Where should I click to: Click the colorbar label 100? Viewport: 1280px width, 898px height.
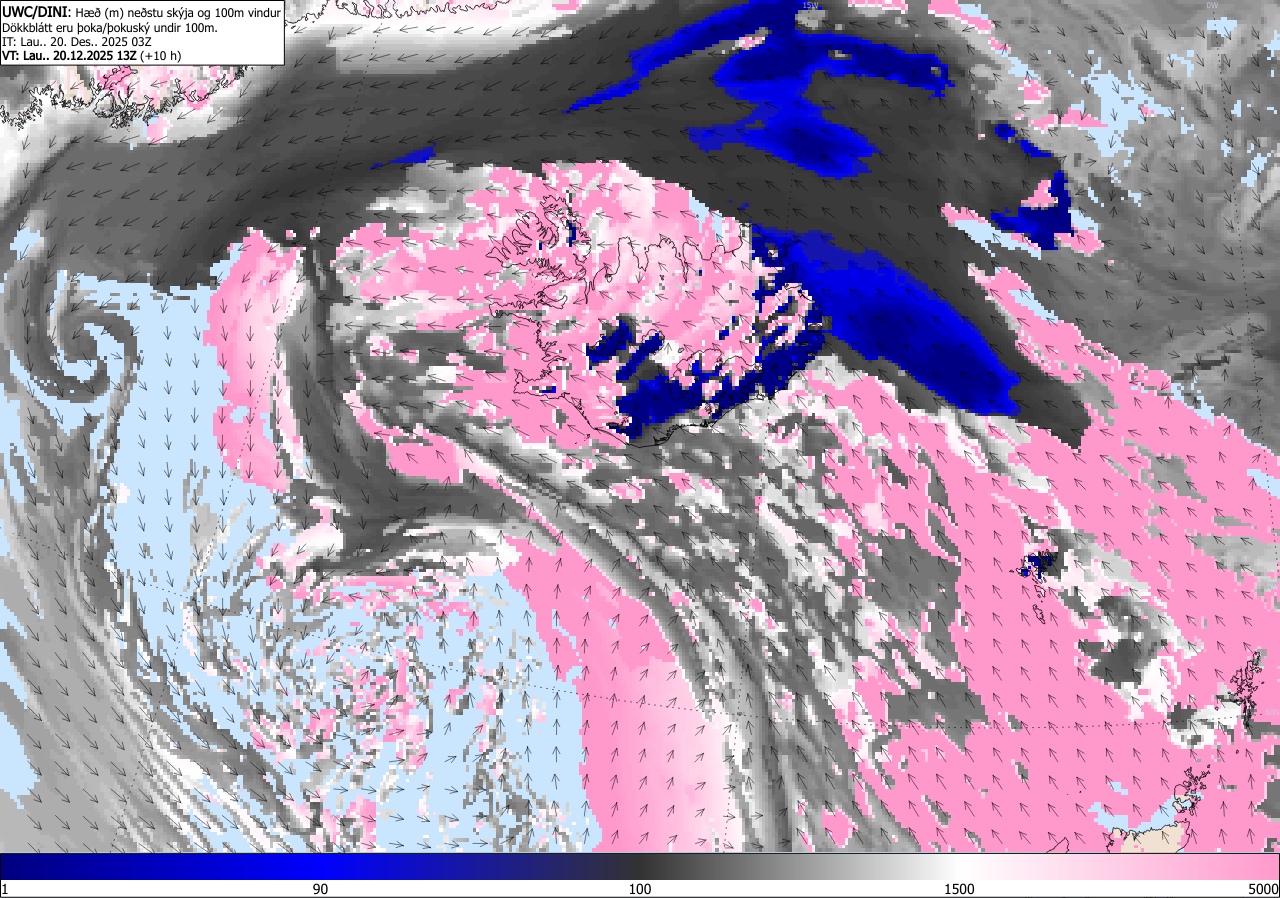coord(640,889)
